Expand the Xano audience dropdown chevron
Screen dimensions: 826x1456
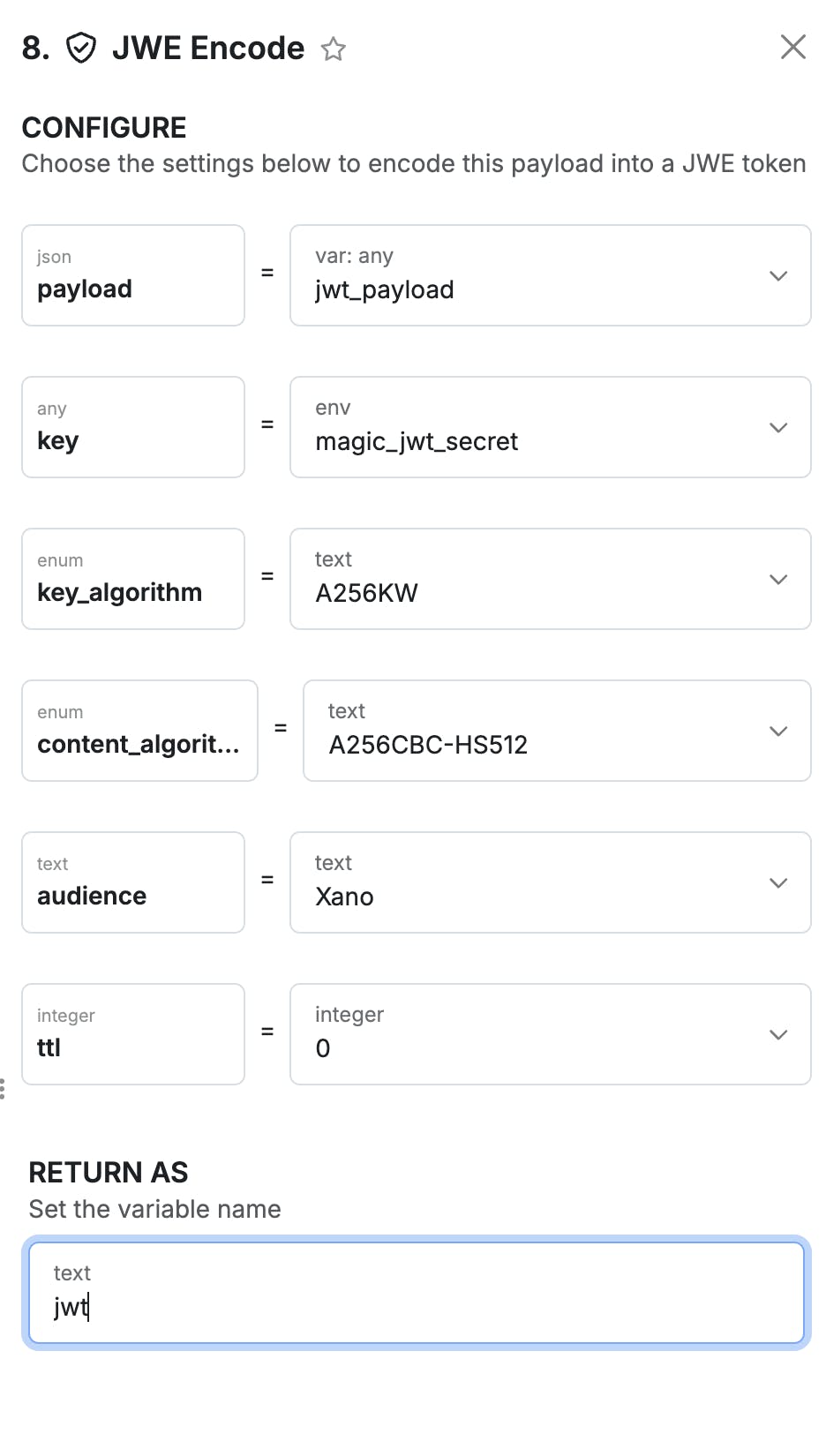pyautogui.click(x=778, y=883)
